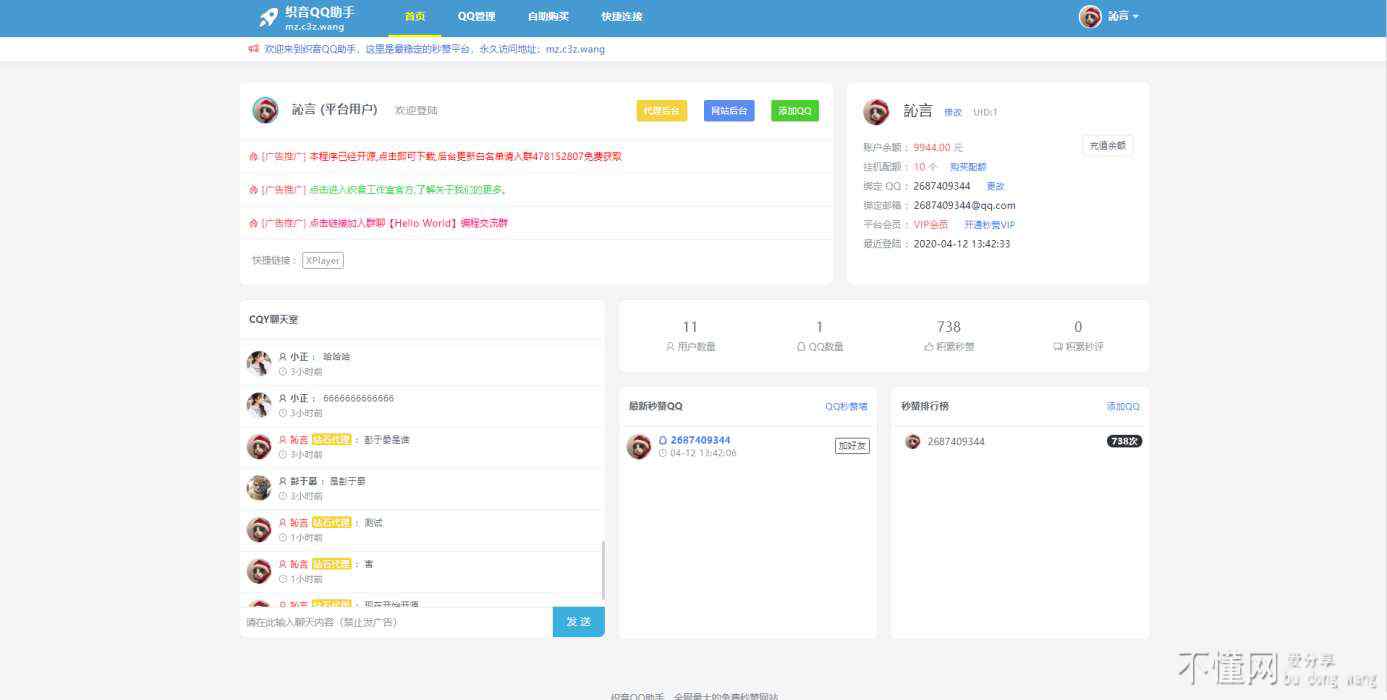The height and width of the screenshot is (700, 1387).
Task: Open the 首页 tab
Action: click(414, 17)
